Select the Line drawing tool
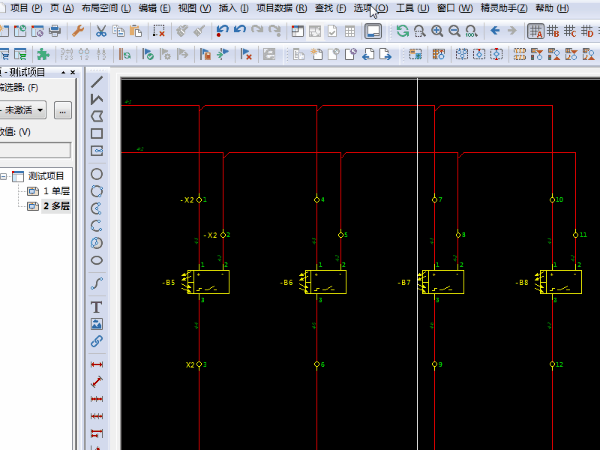The height and width of the screenshot is (450, 600). point(97,82)
